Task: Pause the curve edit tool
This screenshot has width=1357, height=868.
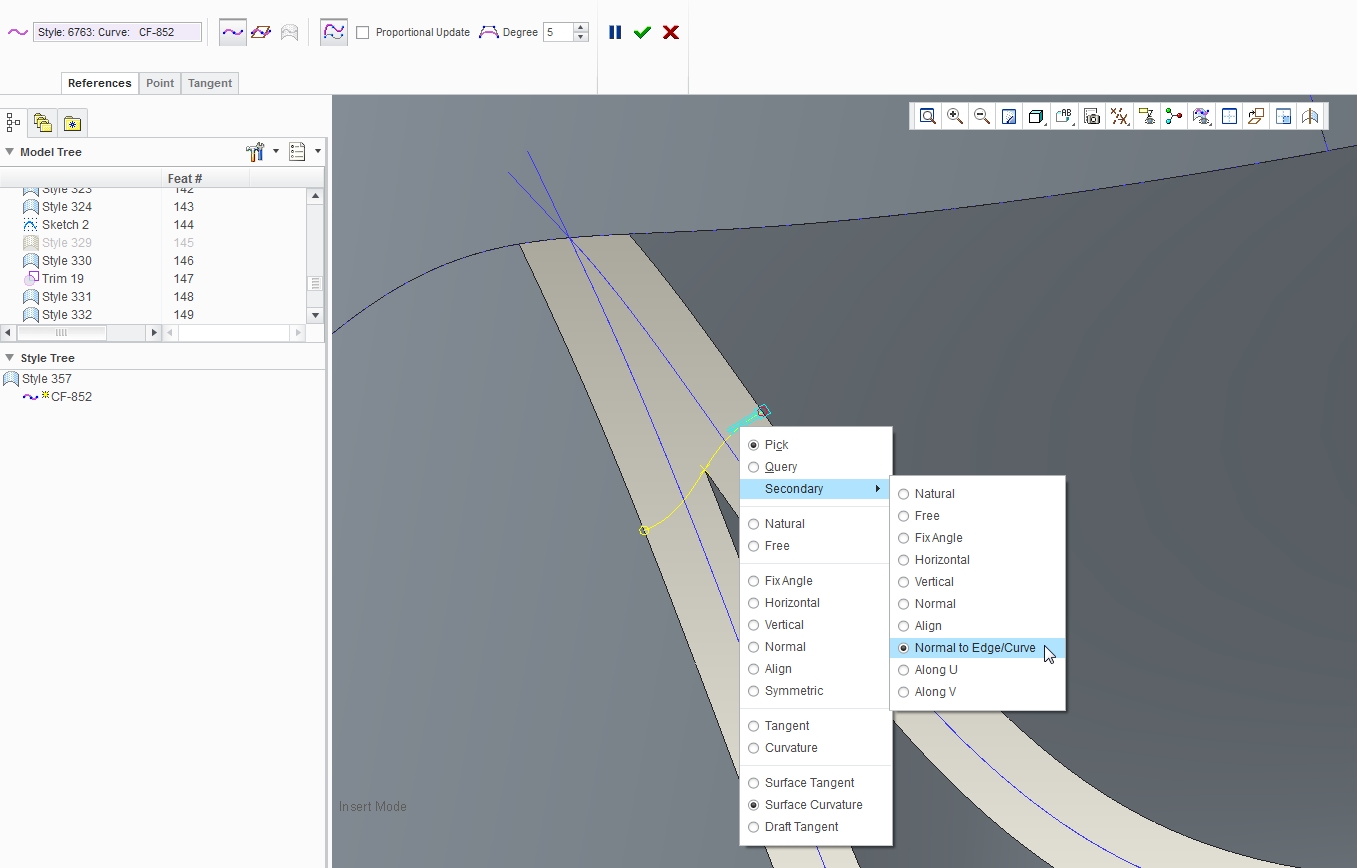Action: click(615, 32)
